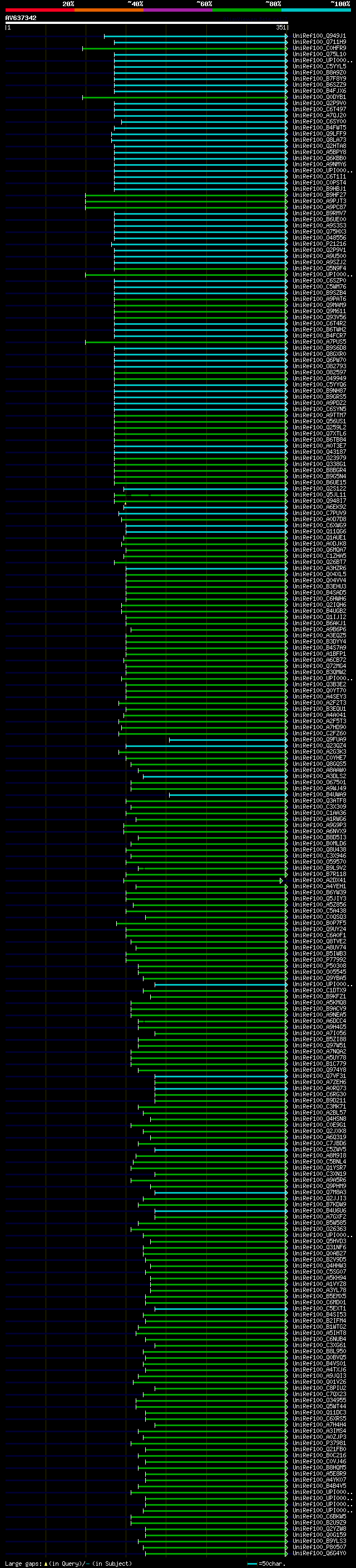Select label UniRef100_C0YHE7
Screen dimensions: 356x1568
pyautogui.click(x=319, y=758)
